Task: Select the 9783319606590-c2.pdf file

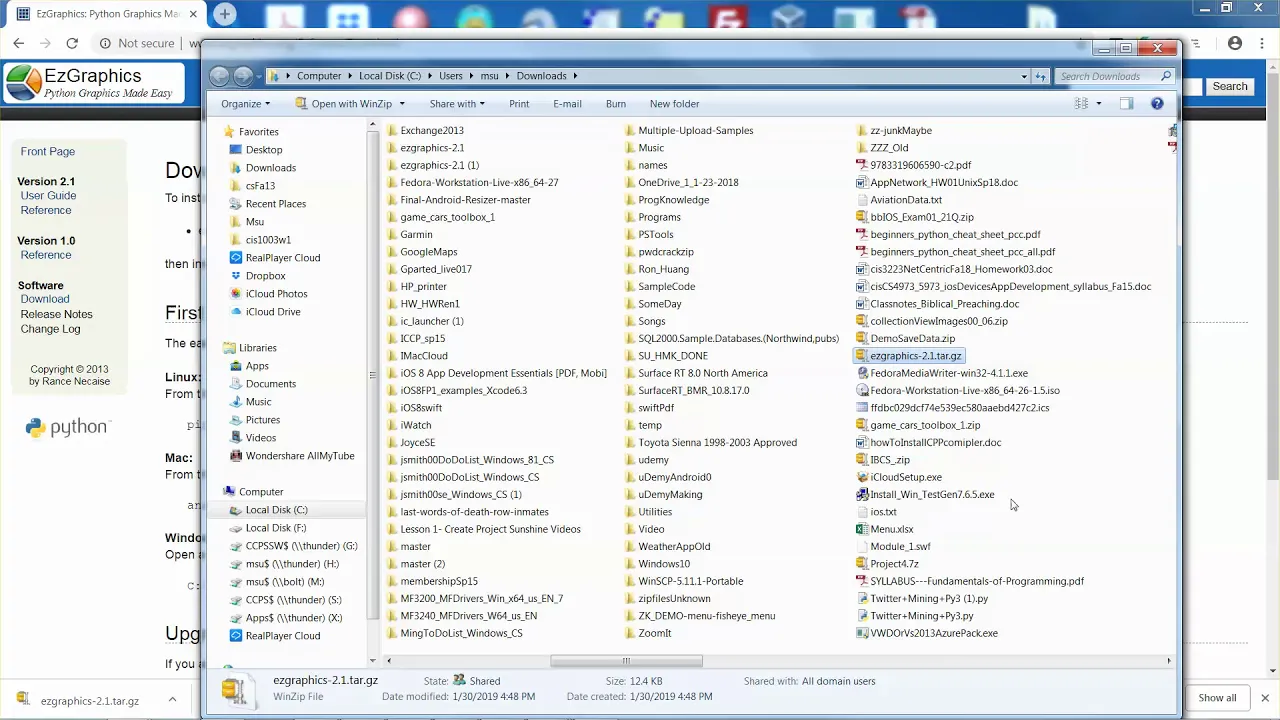Action: pyautogui.click(x=920, y=165)
